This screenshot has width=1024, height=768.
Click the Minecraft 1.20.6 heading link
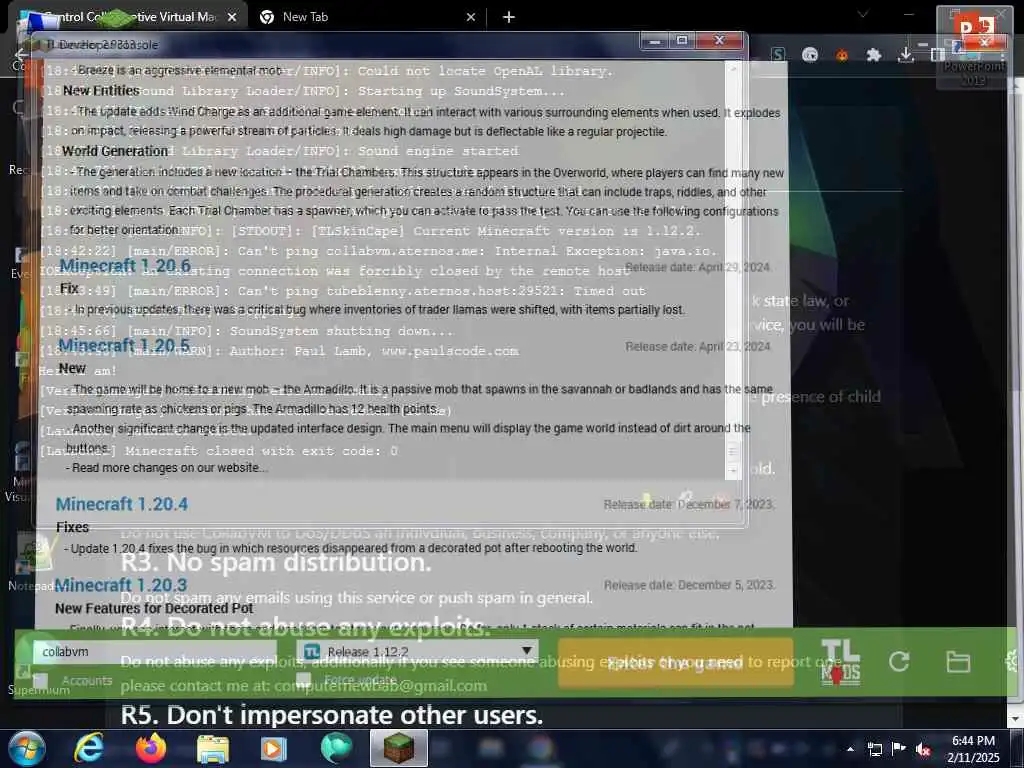pos(125,265)
